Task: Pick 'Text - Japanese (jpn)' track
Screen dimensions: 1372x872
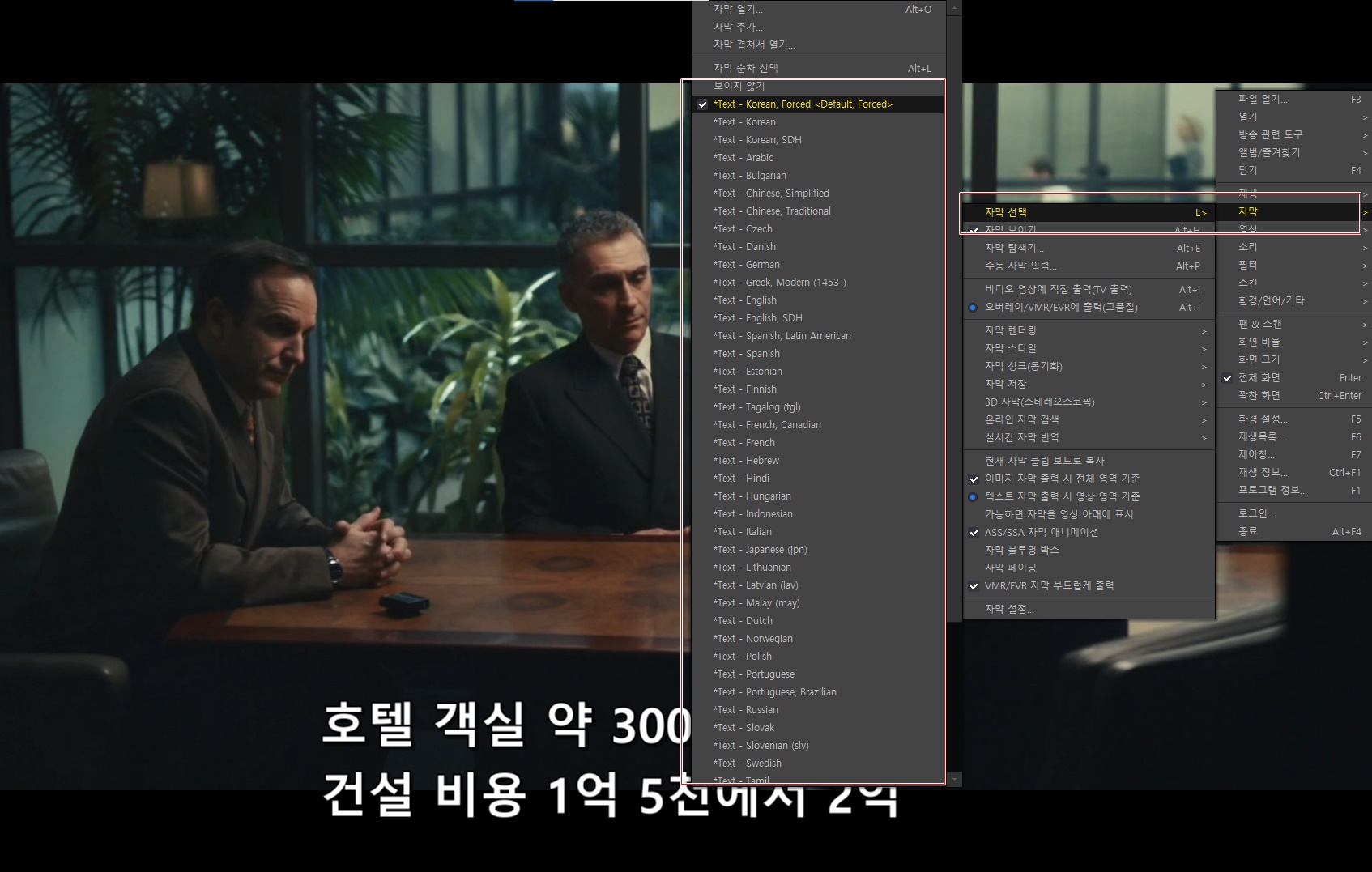Action: pyautogui.click(x=819, y=549)
